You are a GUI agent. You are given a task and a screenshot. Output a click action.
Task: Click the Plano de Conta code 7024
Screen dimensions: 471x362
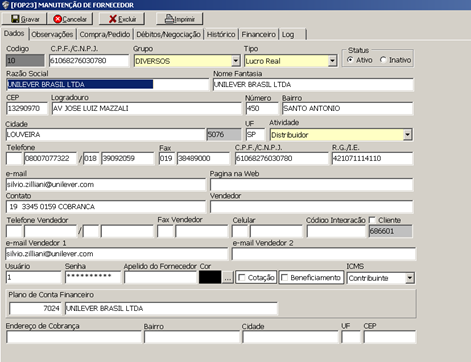[35, 308]
